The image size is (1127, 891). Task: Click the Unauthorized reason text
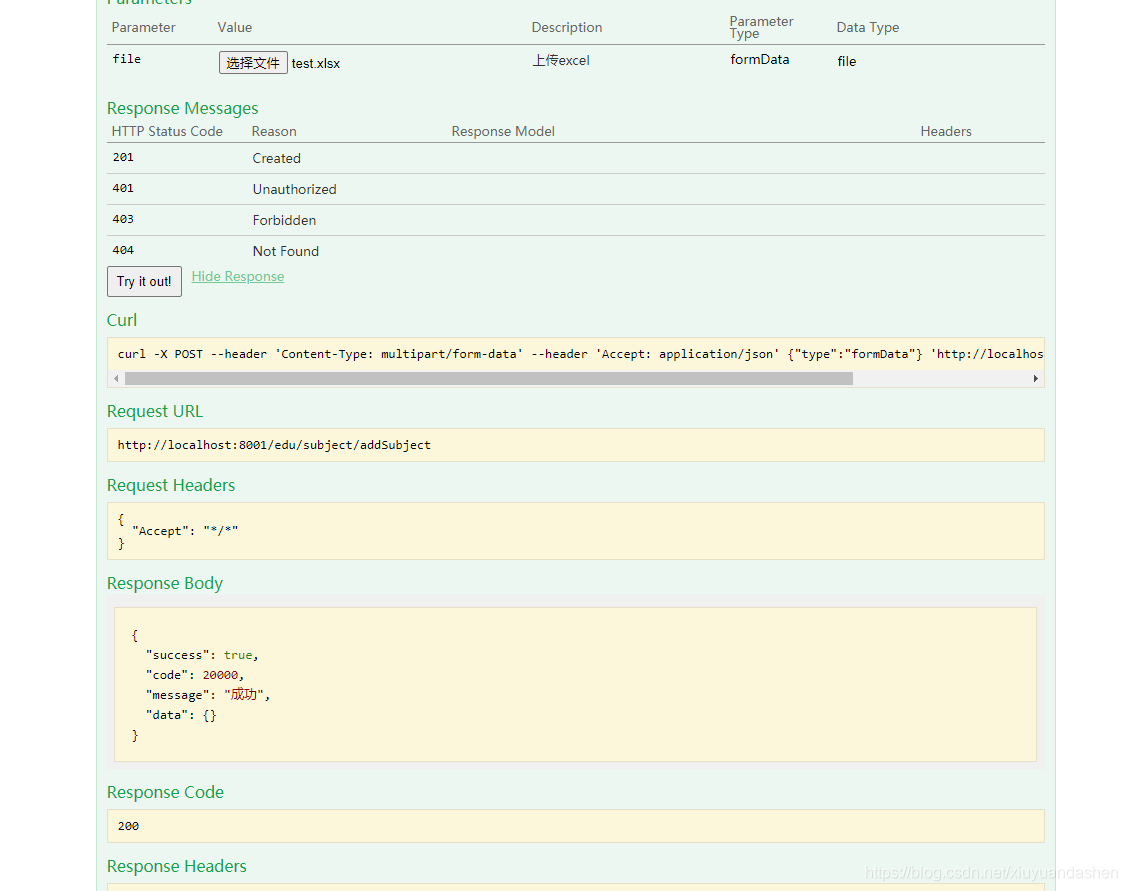(x=295, y=189)
